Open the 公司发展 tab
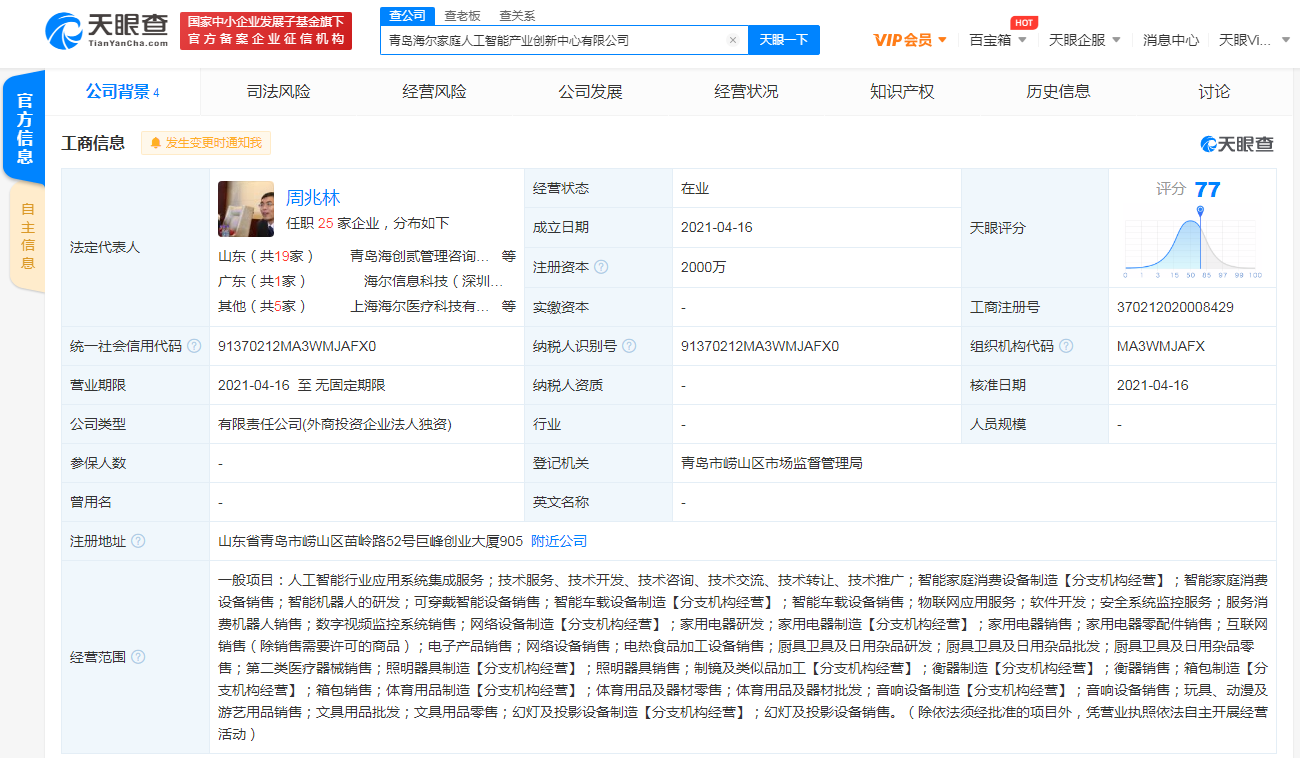This screenshot has width=1300, height=758. tap(591, 92)
